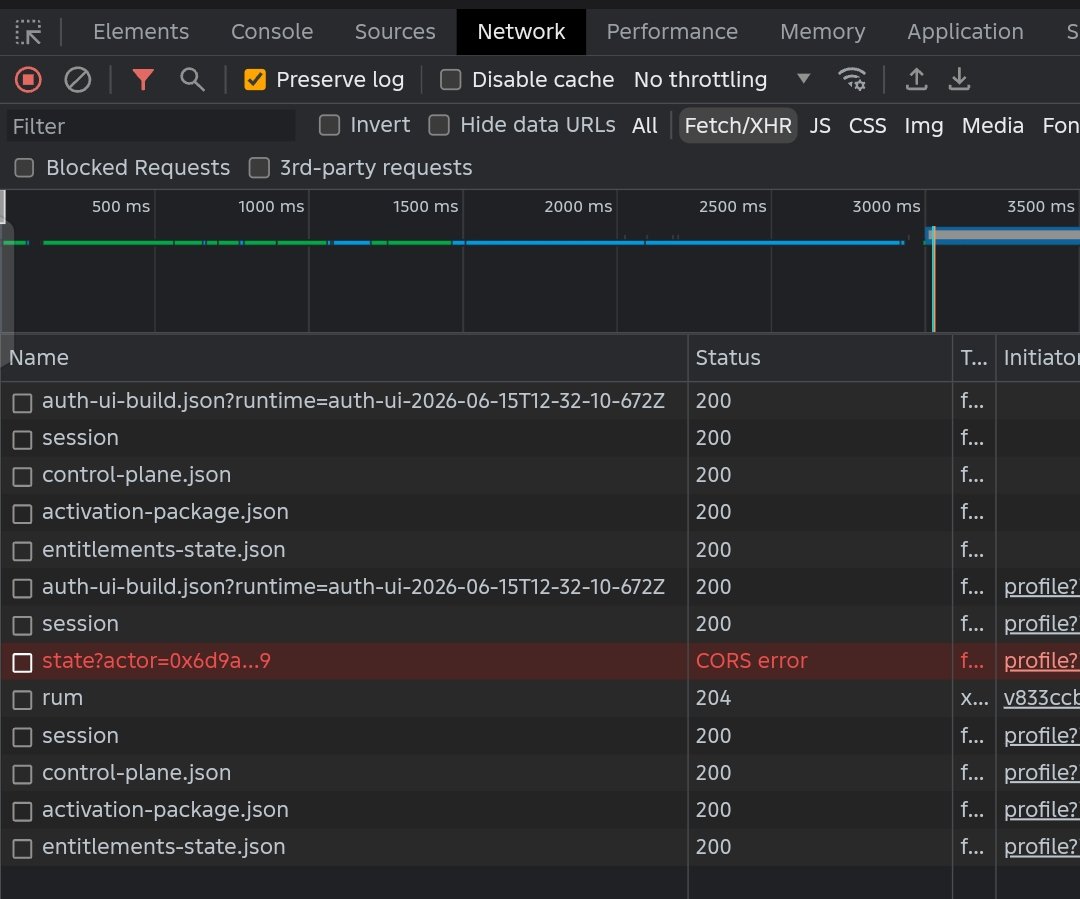Stop recording network log

click(x=28, y=80)
